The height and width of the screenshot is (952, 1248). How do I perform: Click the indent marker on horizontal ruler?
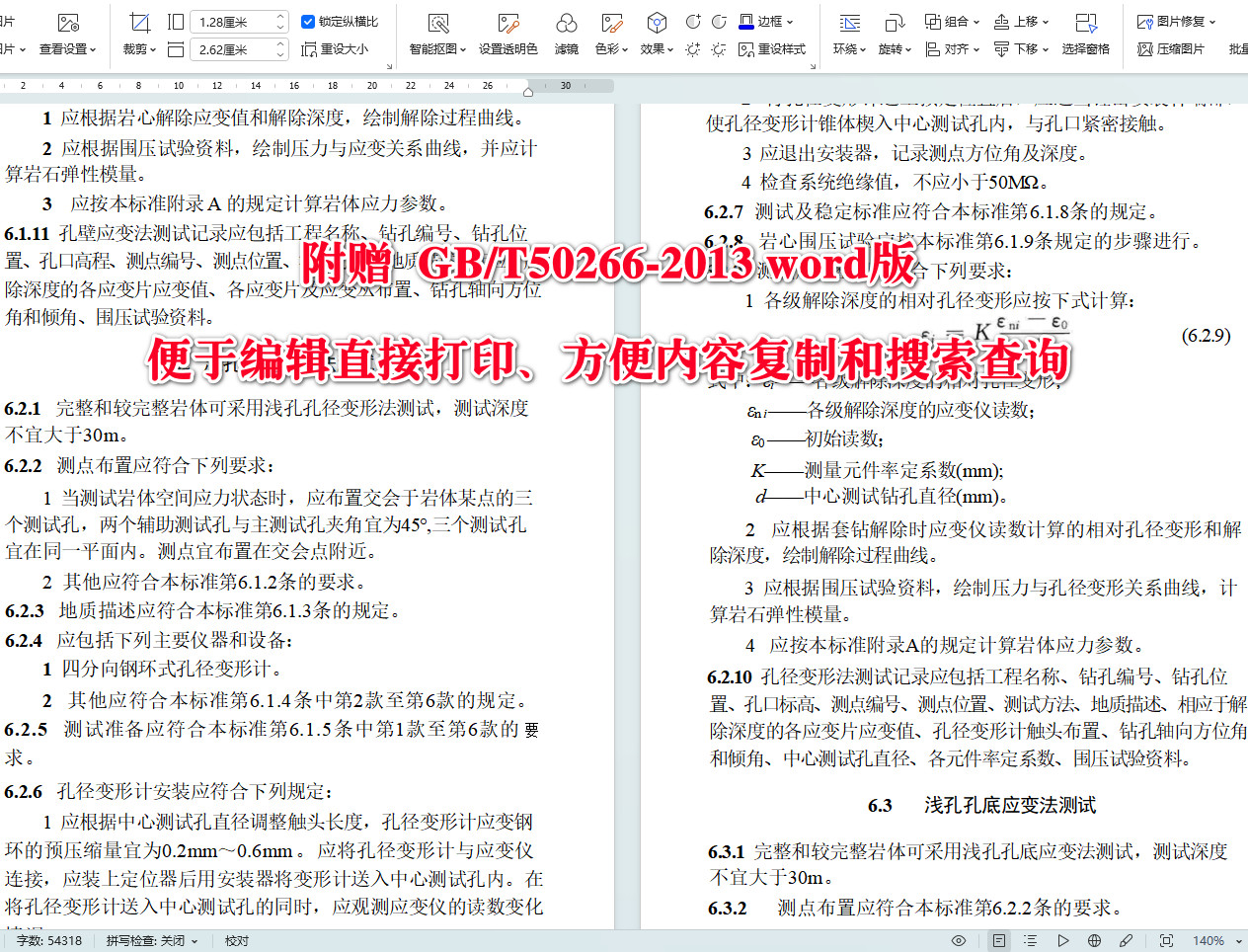click(528, 91)
